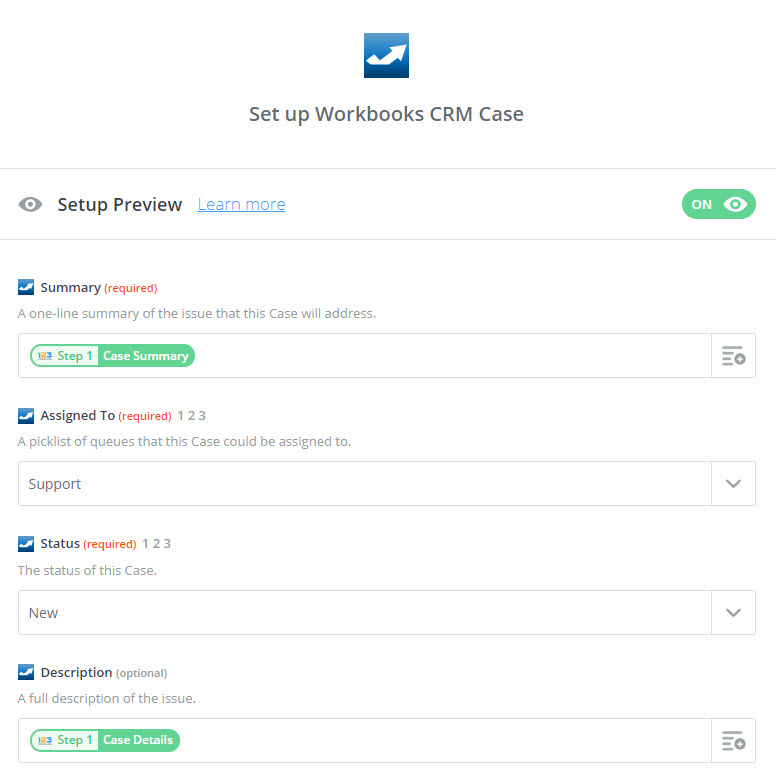Viewport: 776px width, 776px height.
Task: Click the Workbooks icon beside Description label
Action: (26, 672)
